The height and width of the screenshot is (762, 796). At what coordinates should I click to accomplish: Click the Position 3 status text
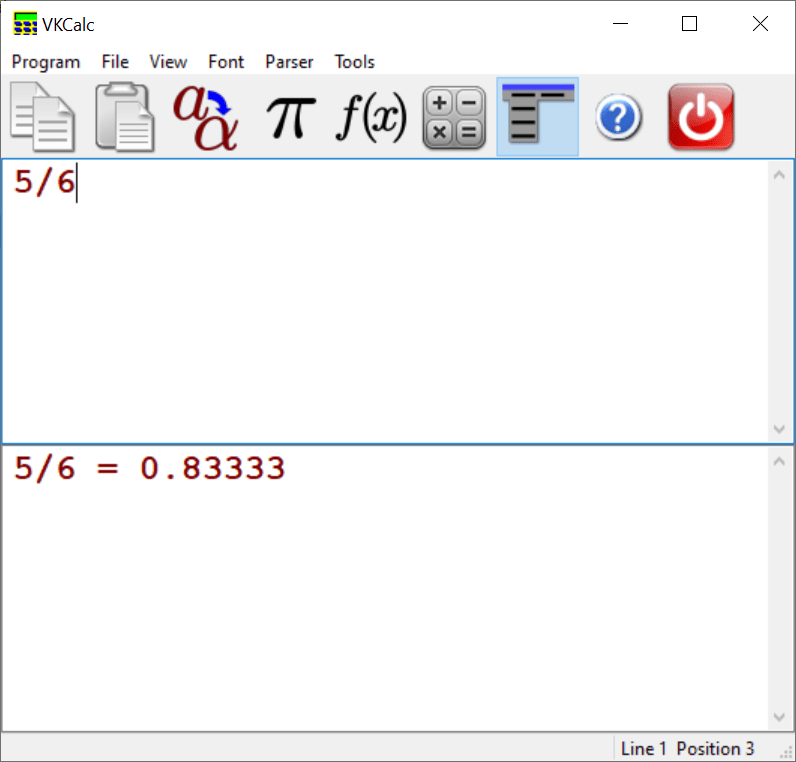(x=715, y=749)
